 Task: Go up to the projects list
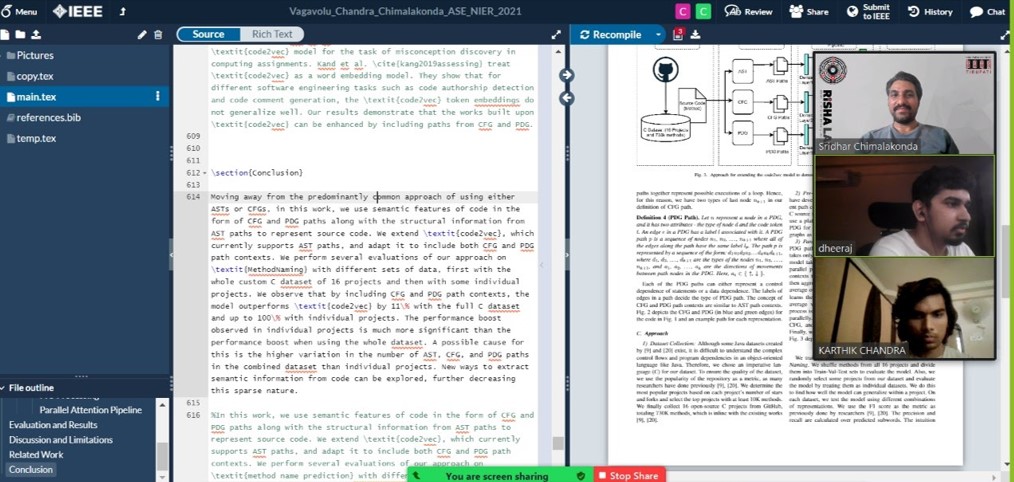tap(123, 12)
